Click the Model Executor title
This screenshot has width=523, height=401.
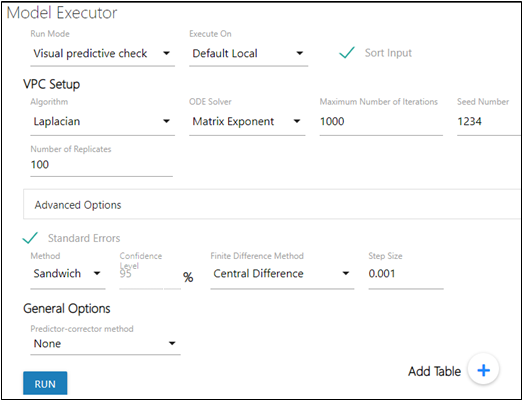(62, 13)
